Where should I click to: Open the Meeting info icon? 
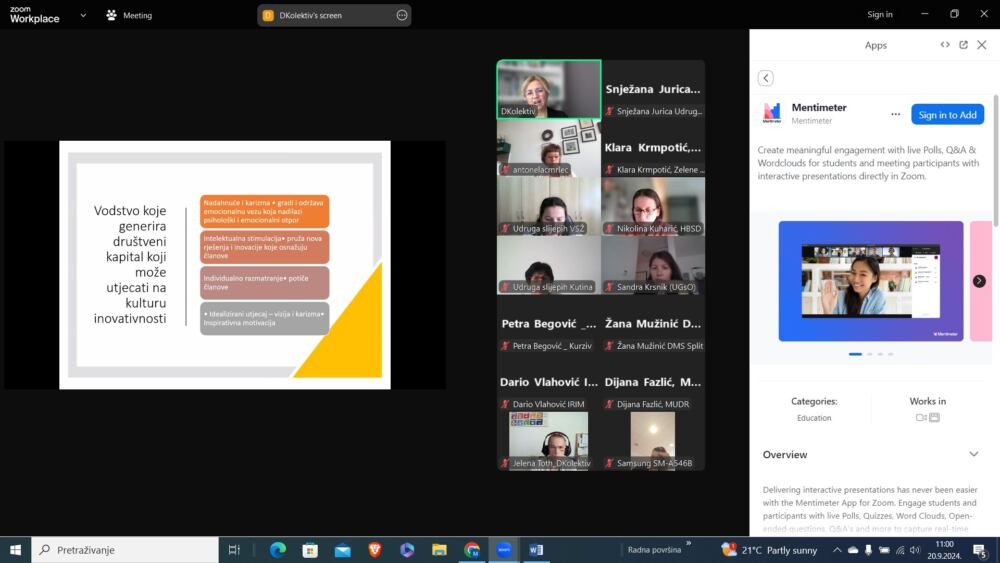pos(112,15)
